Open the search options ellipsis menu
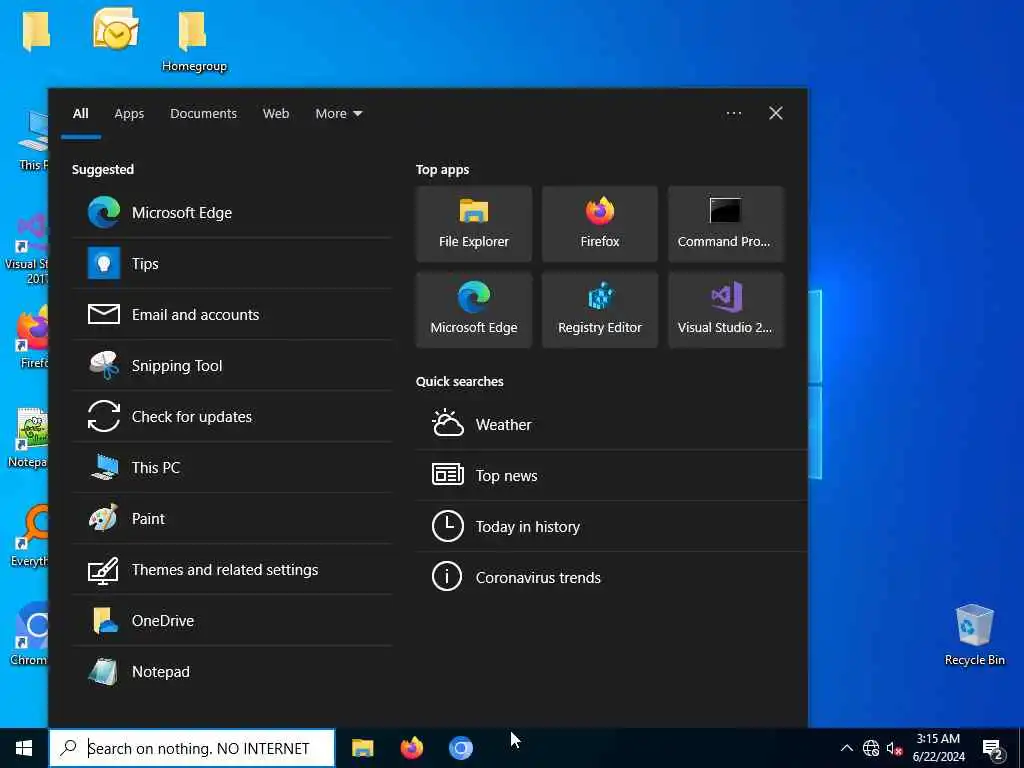The width and height of the screenshot is (1024, 768). click(733, 113)
